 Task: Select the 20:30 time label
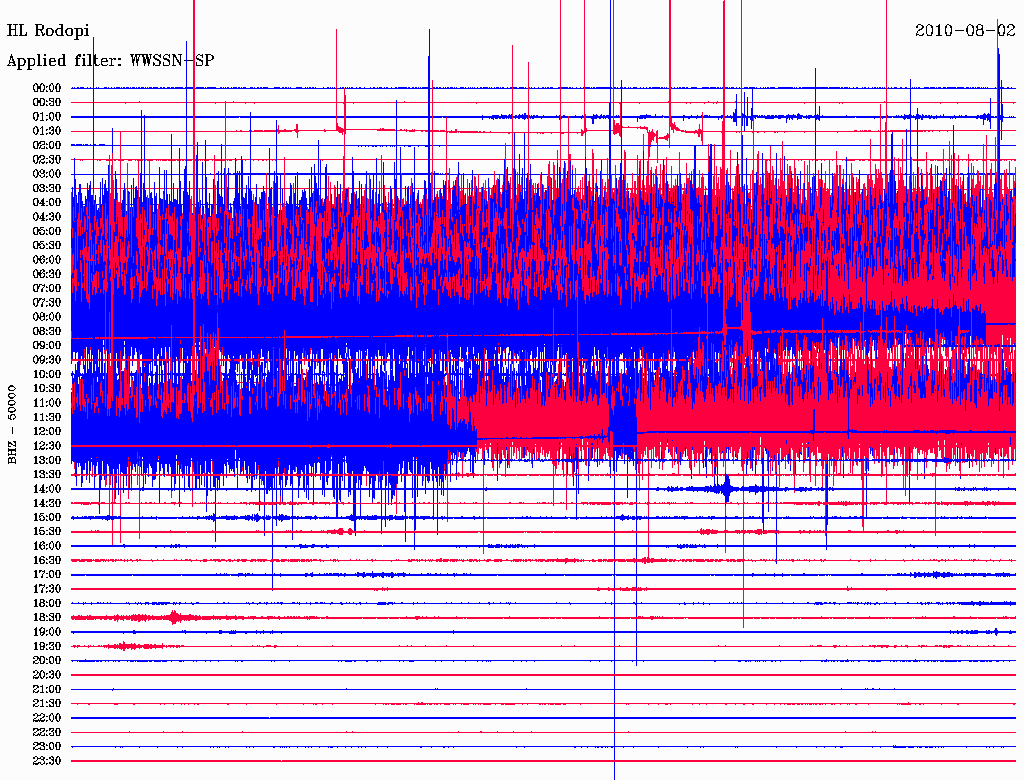pyautogui.click(x=47, y=675)
